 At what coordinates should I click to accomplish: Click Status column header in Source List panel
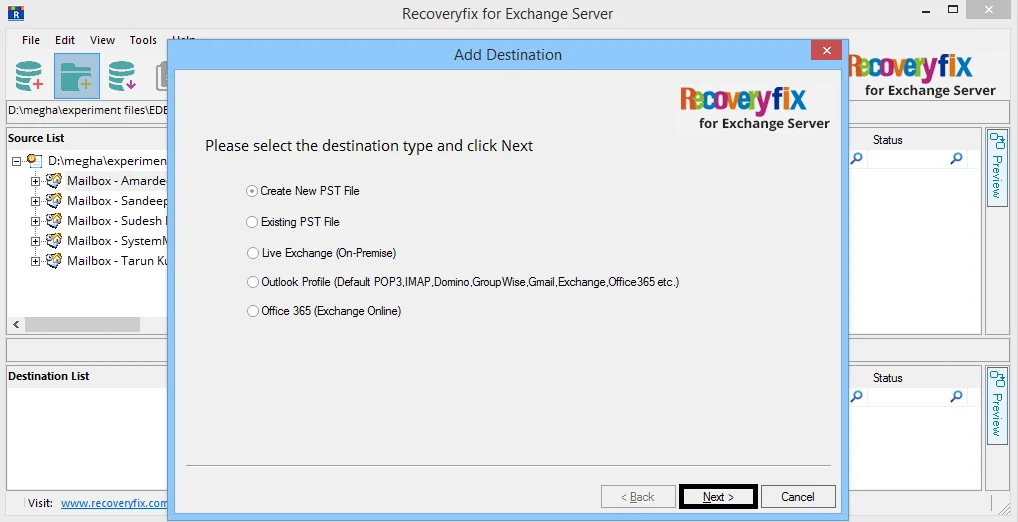coord(888,140)
